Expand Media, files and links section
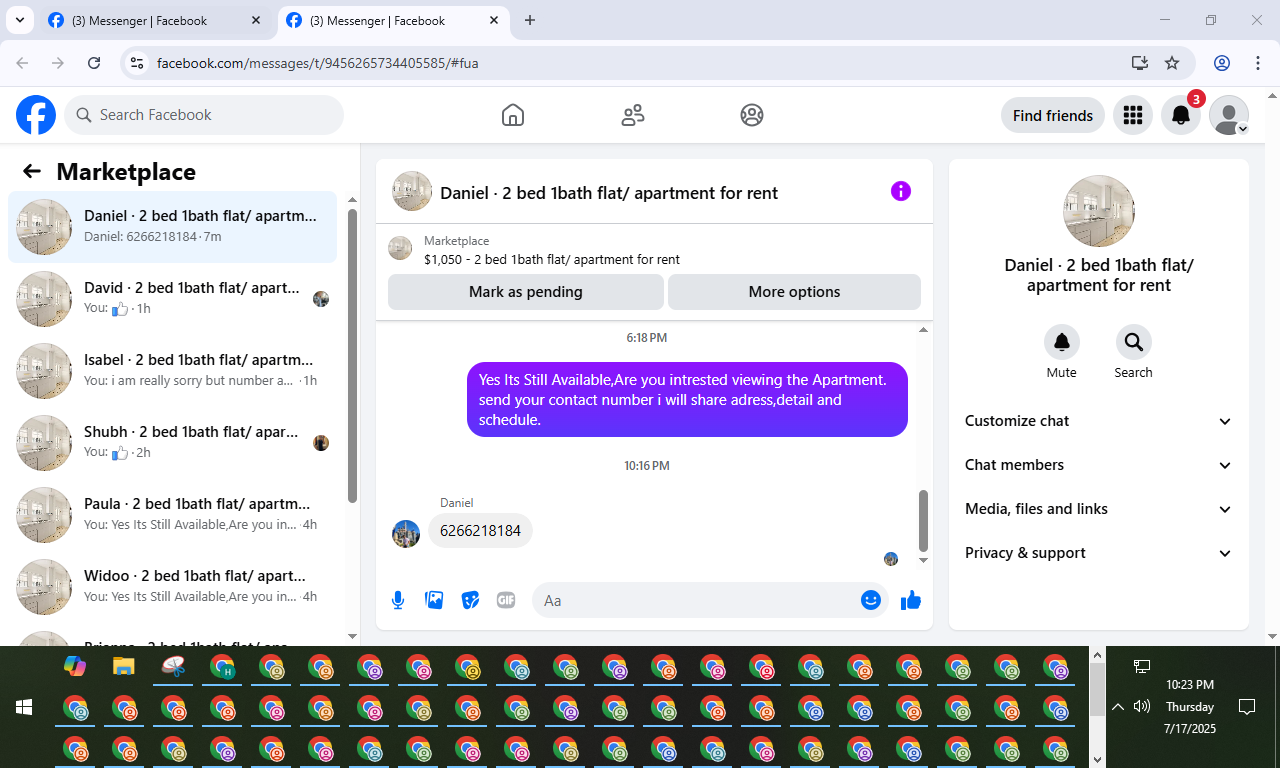Screen dimensions: 1280x768 coord(1099,509)
